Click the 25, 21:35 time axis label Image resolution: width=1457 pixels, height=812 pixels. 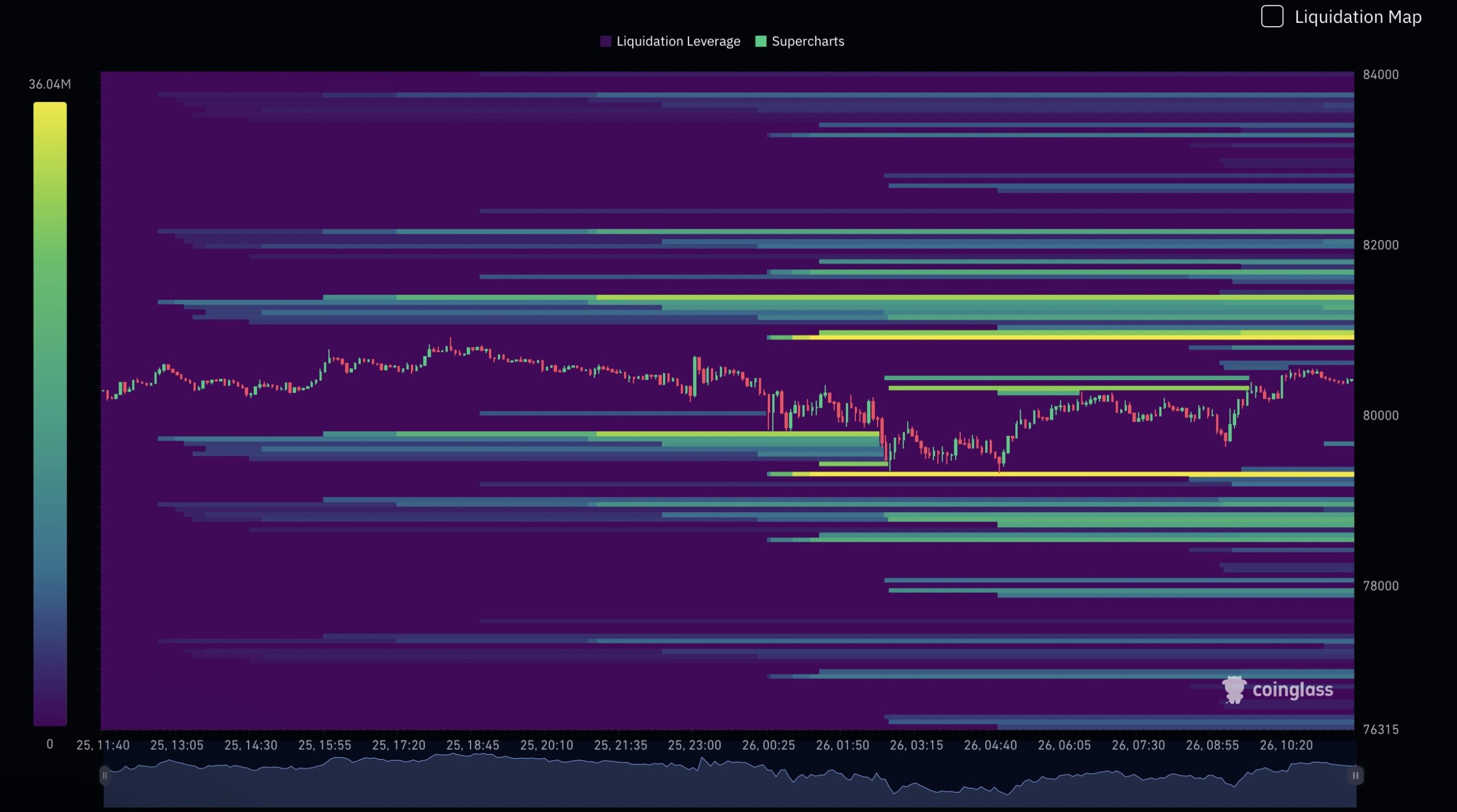[621, 745]
